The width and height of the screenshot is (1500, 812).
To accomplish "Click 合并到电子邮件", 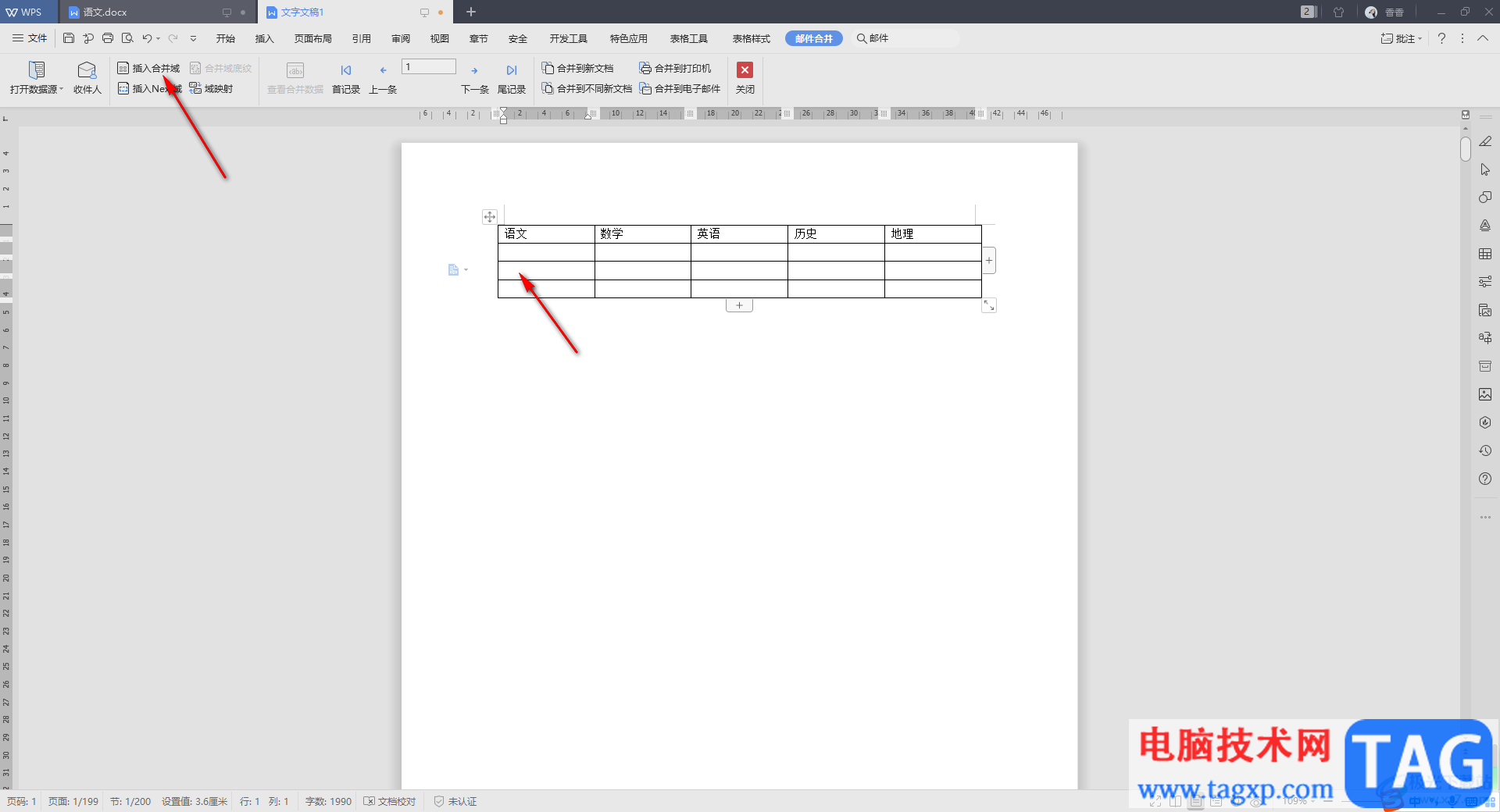I will coord(680,88).
